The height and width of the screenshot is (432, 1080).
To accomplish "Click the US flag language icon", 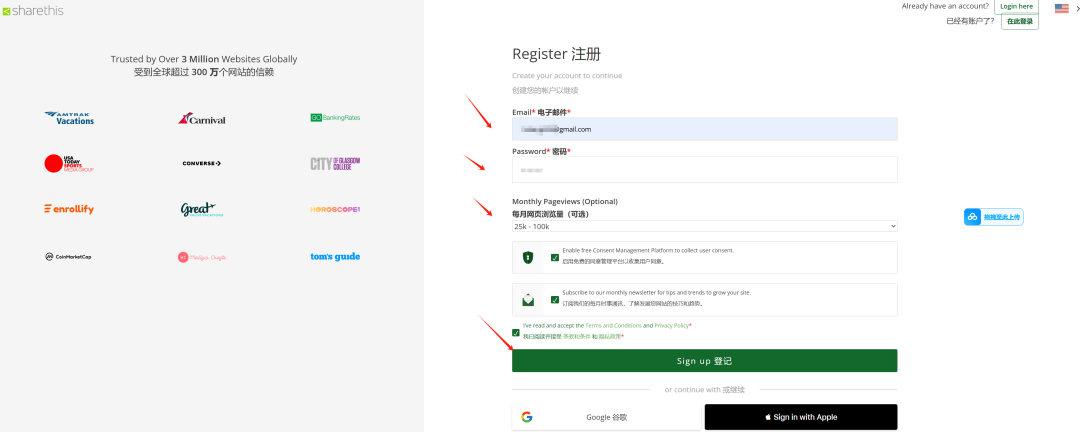I will click(1061, 8).
